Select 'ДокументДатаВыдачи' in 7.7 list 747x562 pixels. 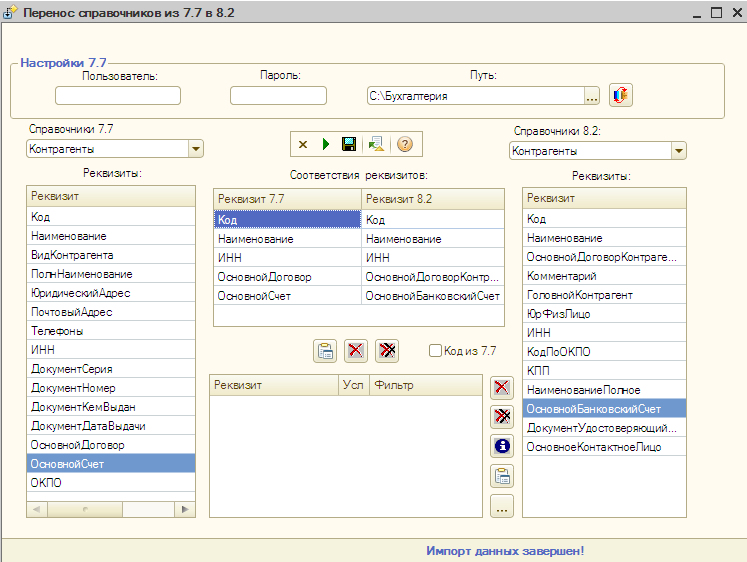[x=111, y=426]
